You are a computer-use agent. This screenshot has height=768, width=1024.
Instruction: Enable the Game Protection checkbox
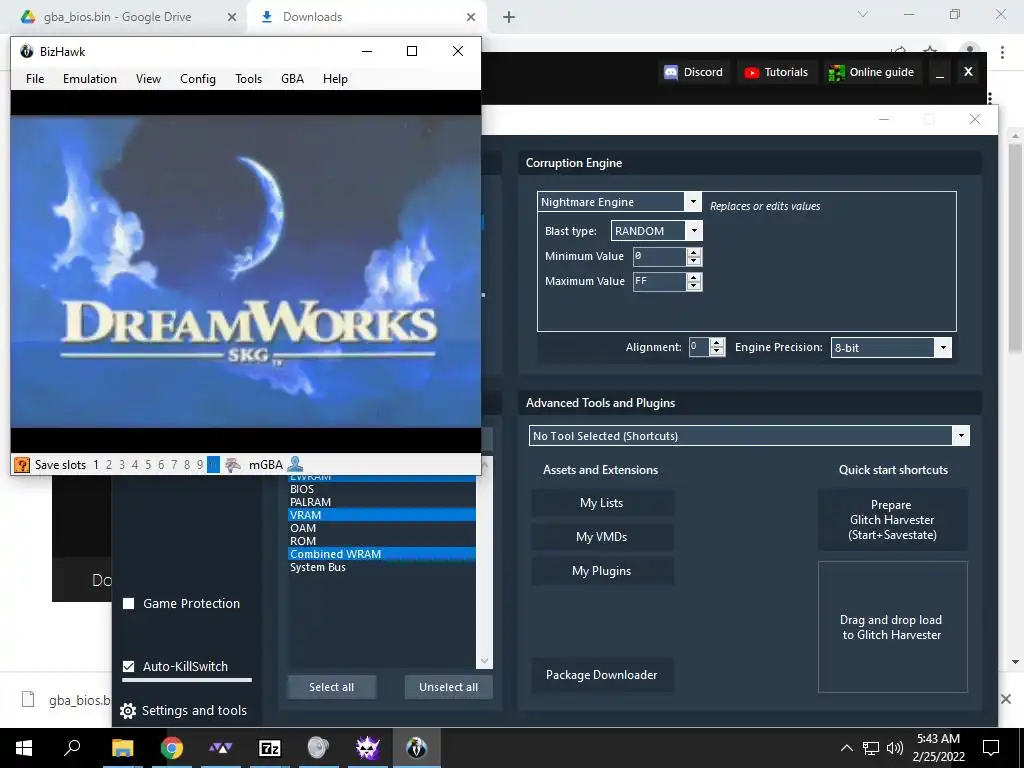tap(129, 603)
